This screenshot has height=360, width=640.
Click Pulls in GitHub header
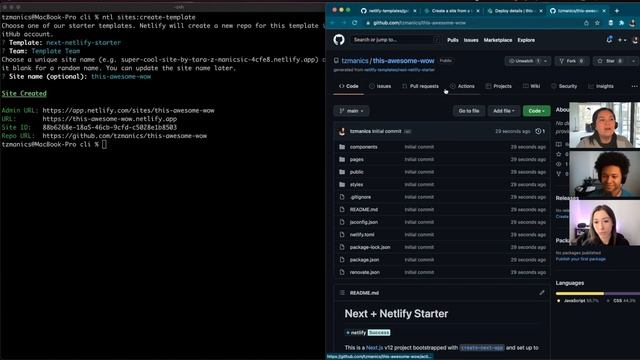coord(453,40)
